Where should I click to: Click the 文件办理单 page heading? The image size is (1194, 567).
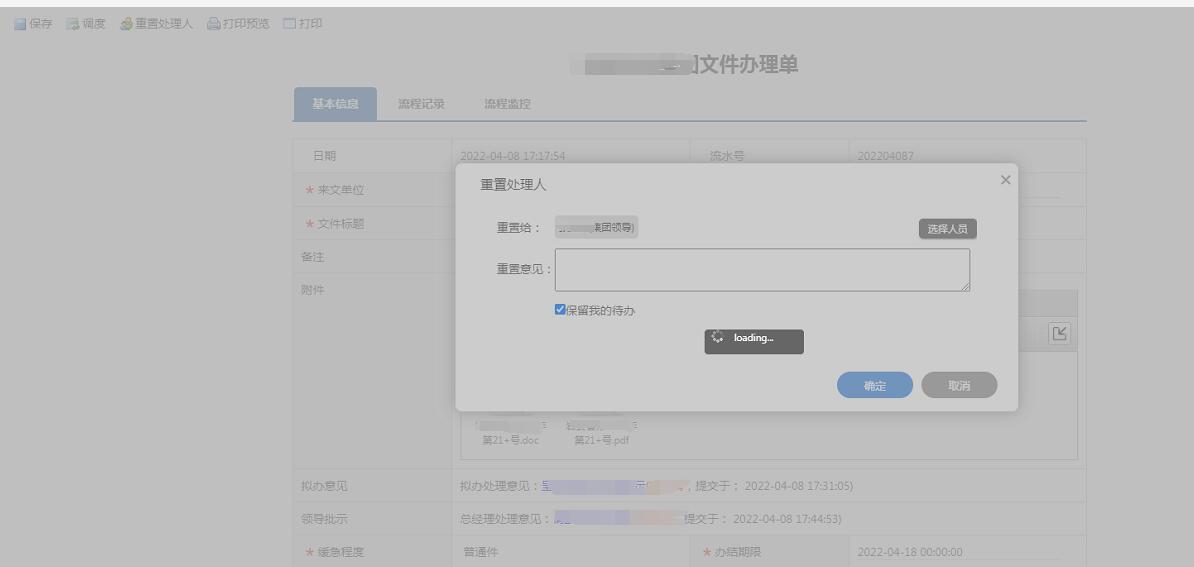click(748, 65)
